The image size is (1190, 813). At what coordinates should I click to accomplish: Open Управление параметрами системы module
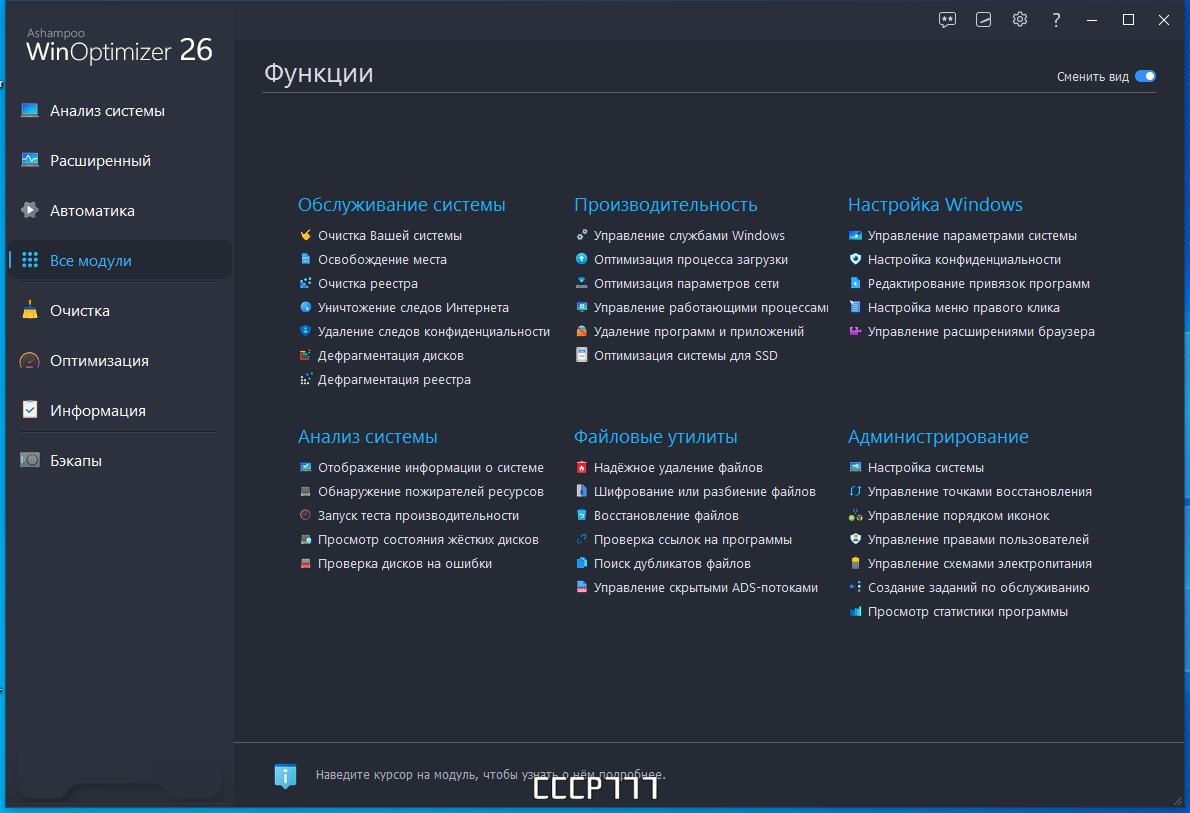[x=971, y=235]
